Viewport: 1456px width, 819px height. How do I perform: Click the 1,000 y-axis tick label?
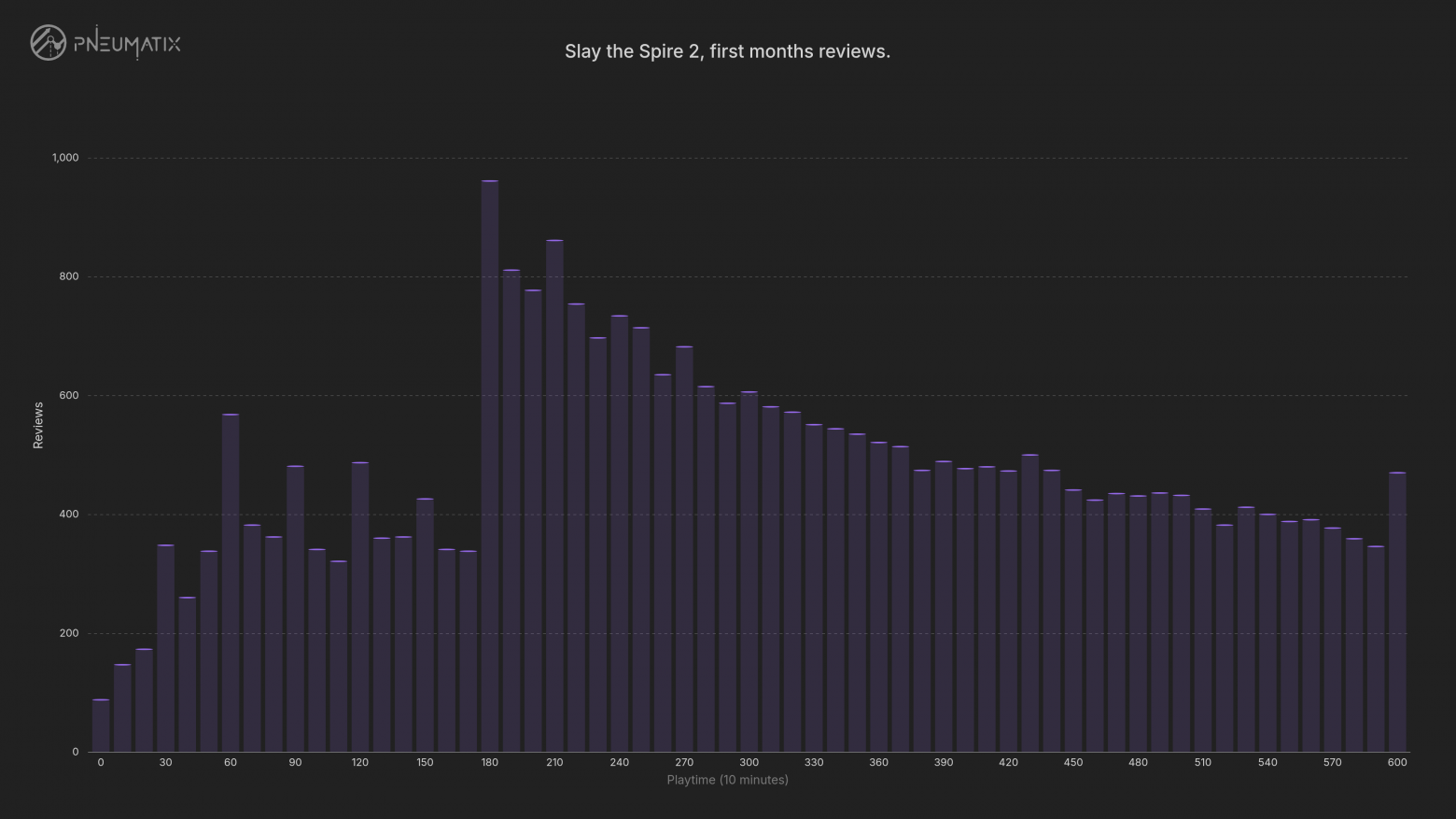pos(65,158)
